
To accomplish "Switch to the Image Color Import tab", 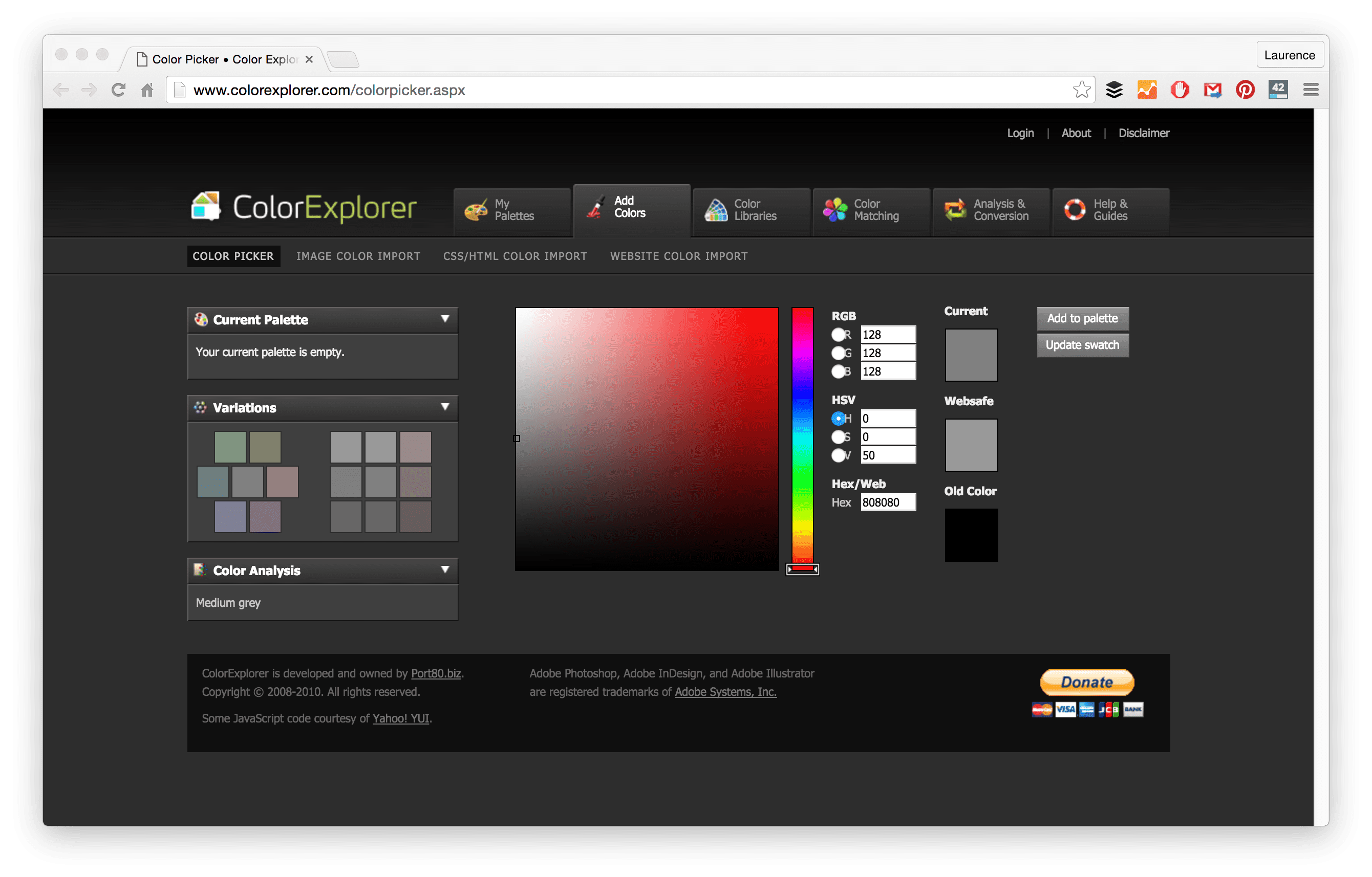I will click(x=358, y=256).
